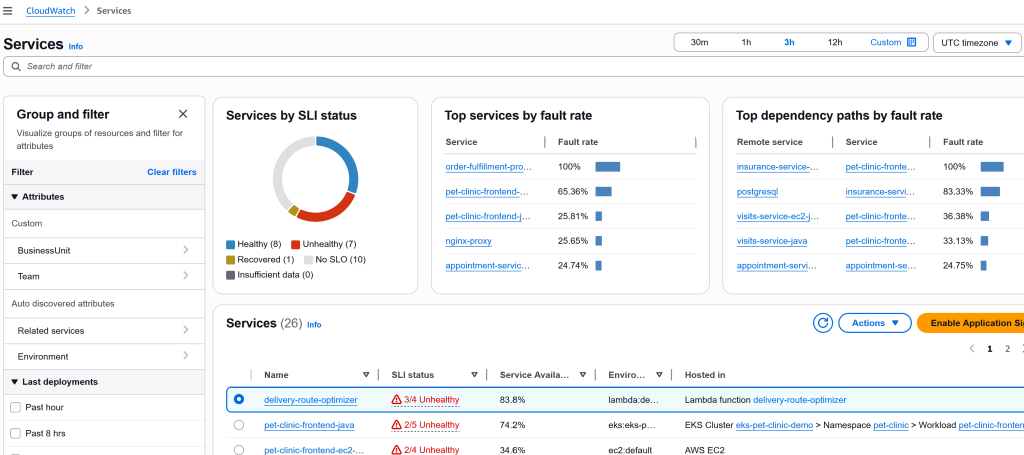
Task: Check the Past 8 hrs checkbox
Action: [15, 433]
